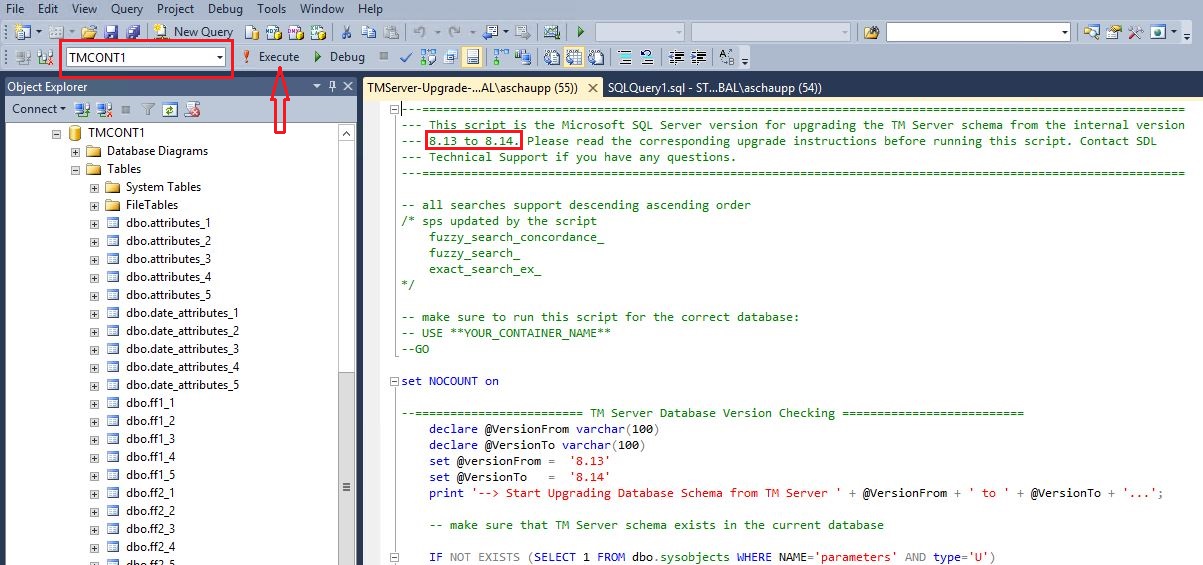
Task: Click the green Start arrow in top toolbar
Action: (x=580, y=32)
